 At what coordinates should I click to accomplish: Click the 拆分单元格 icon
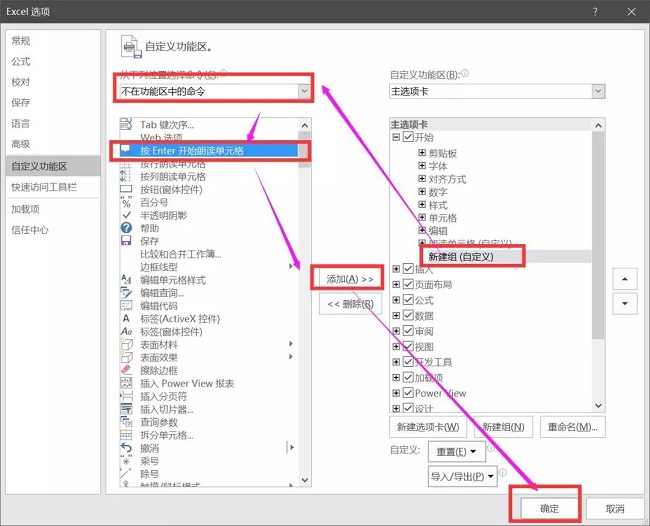pos(126,435)
